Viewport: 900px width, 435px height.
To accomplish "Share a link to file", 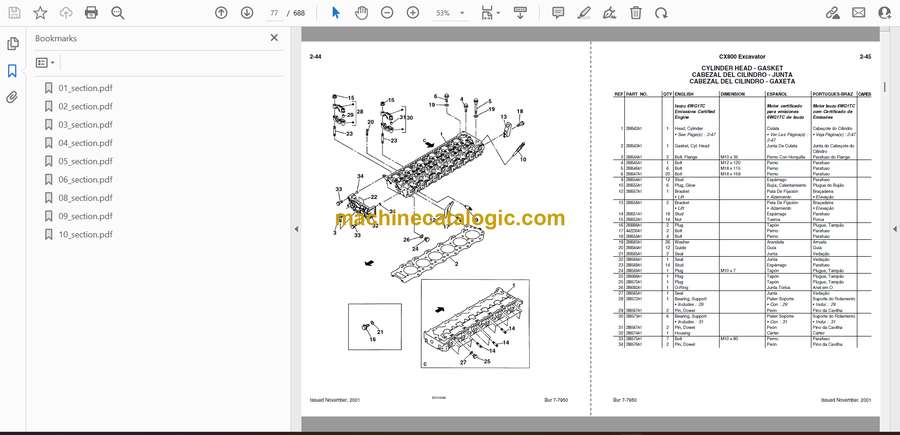I will 832,13.
